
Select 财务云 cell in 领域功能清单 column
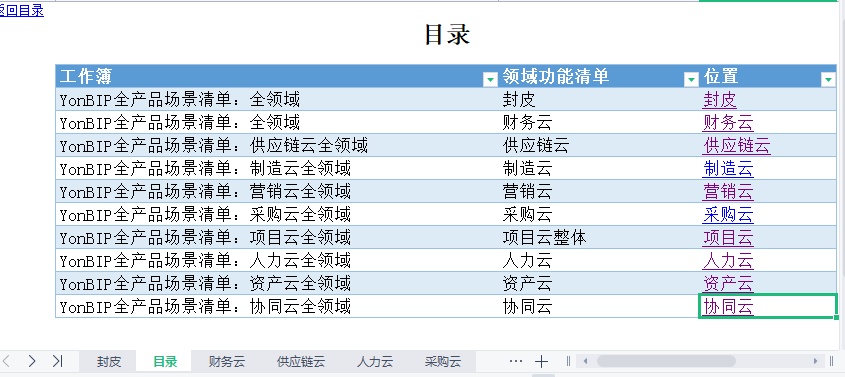(599, 123)
